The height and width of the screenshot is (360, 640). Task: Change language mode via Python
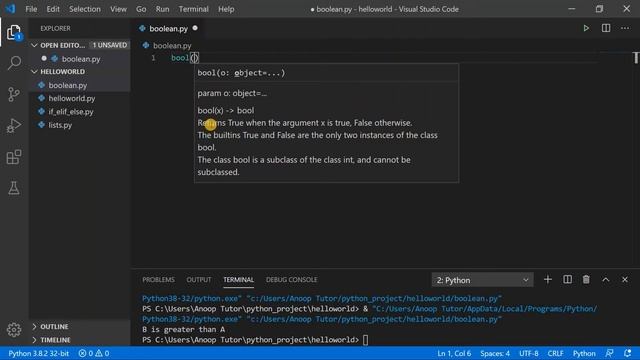(x=584, y=353)
